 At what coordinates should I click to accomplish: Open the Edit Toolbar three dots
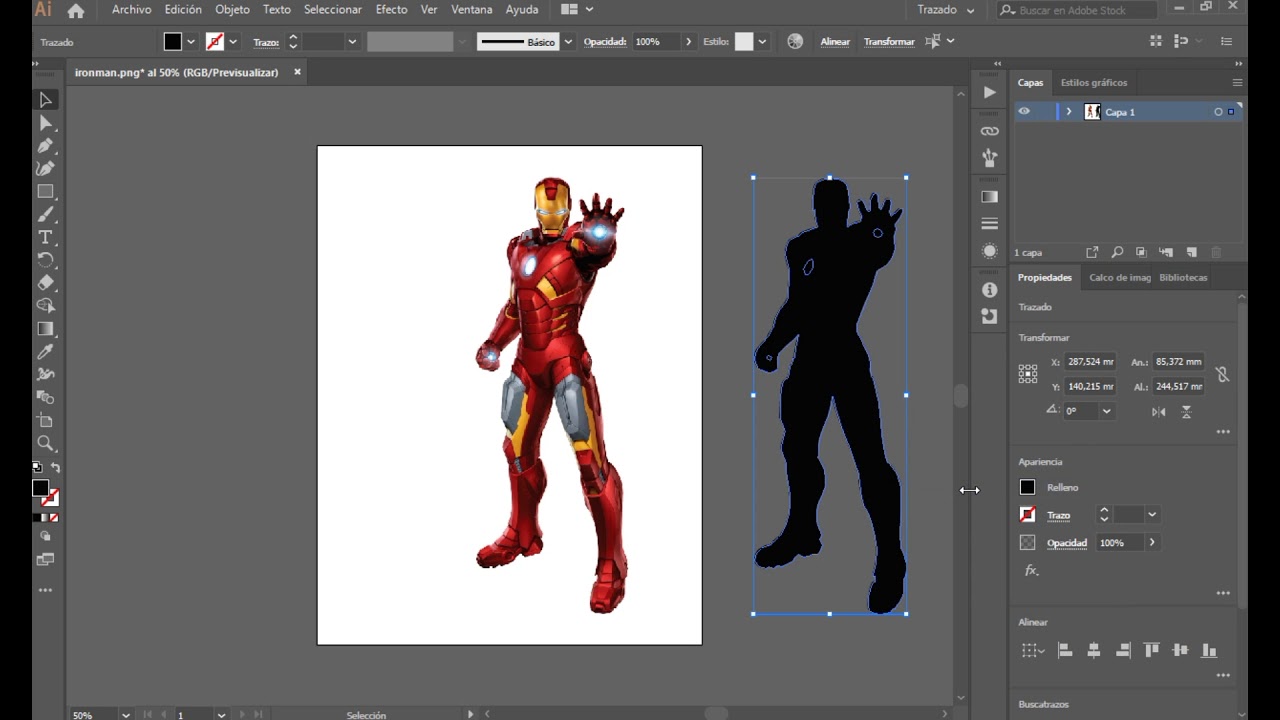(45, 591)
